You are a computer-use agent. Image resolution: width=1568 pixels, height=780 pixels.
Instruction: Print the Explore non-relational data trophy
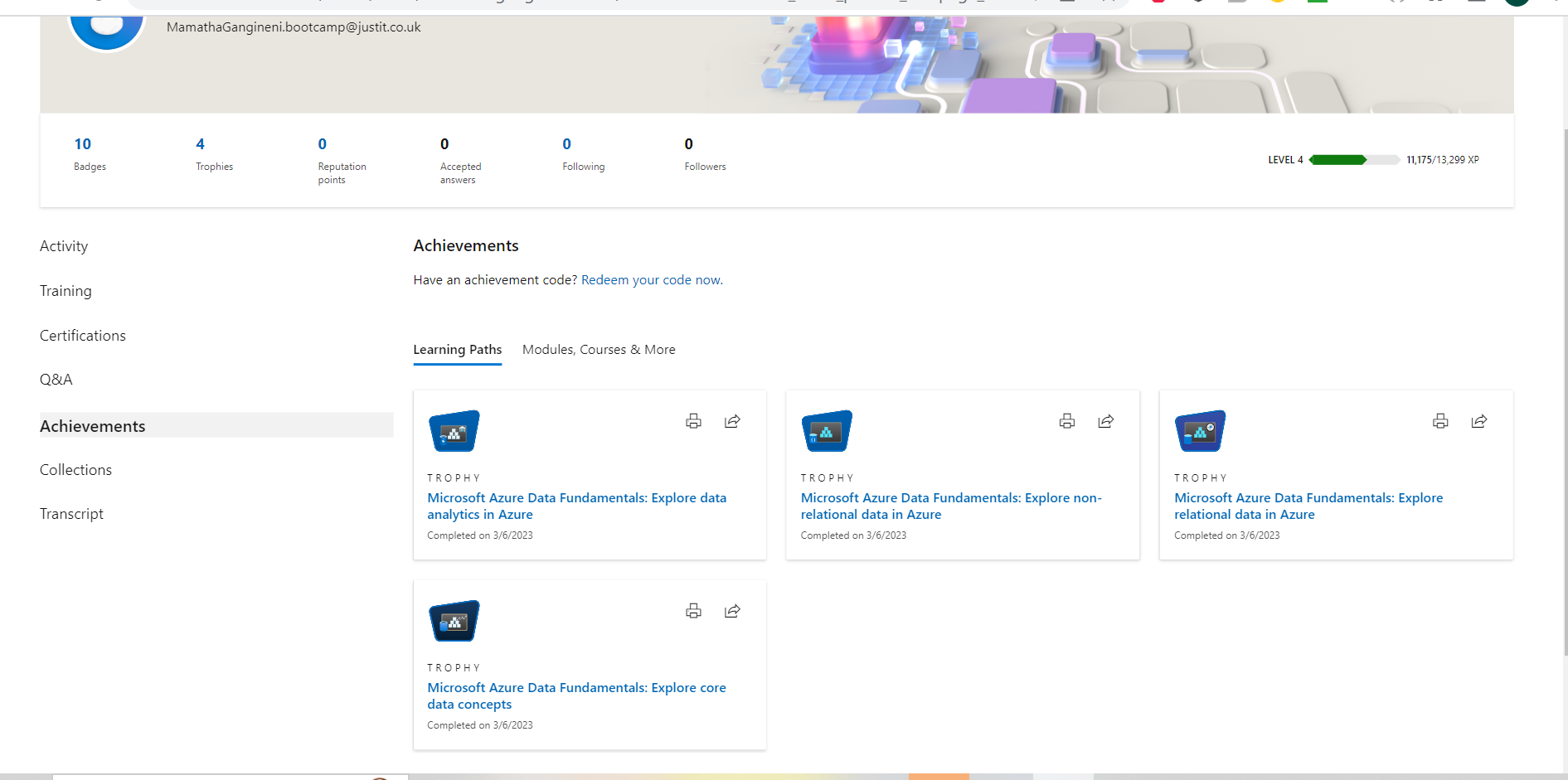(1066, 421)
